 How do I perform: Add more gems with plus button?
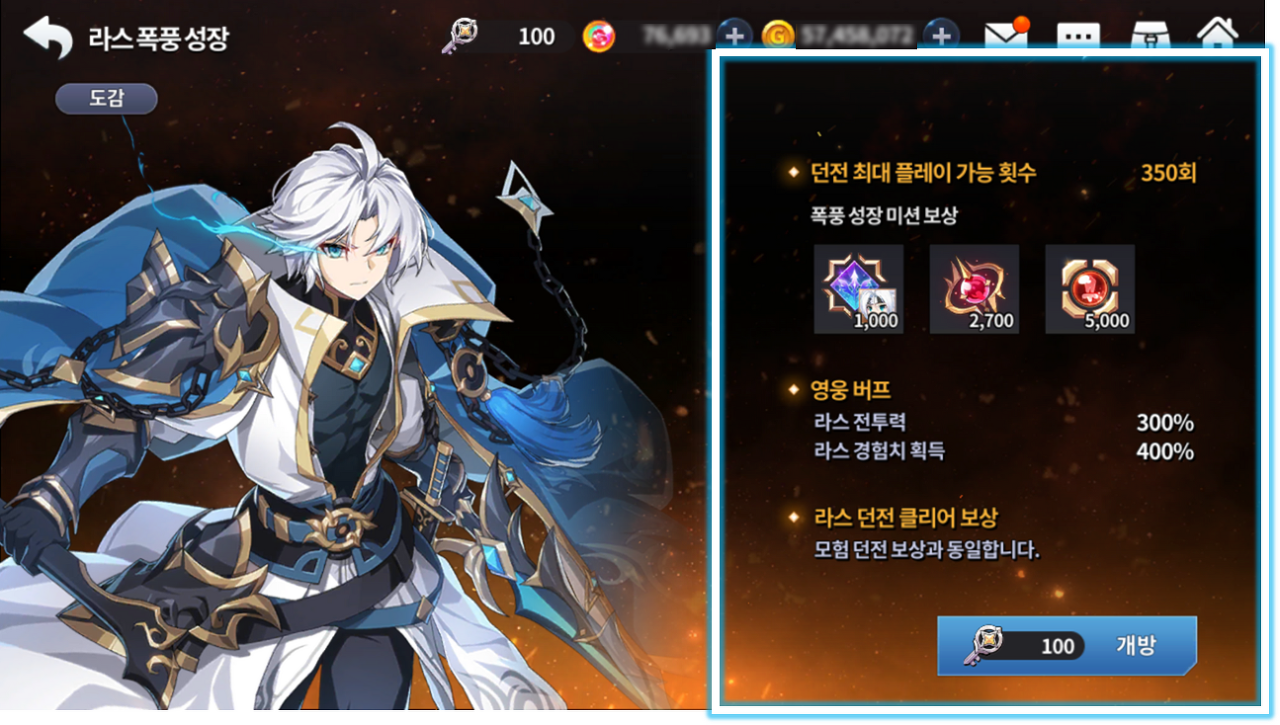point(735,37)
